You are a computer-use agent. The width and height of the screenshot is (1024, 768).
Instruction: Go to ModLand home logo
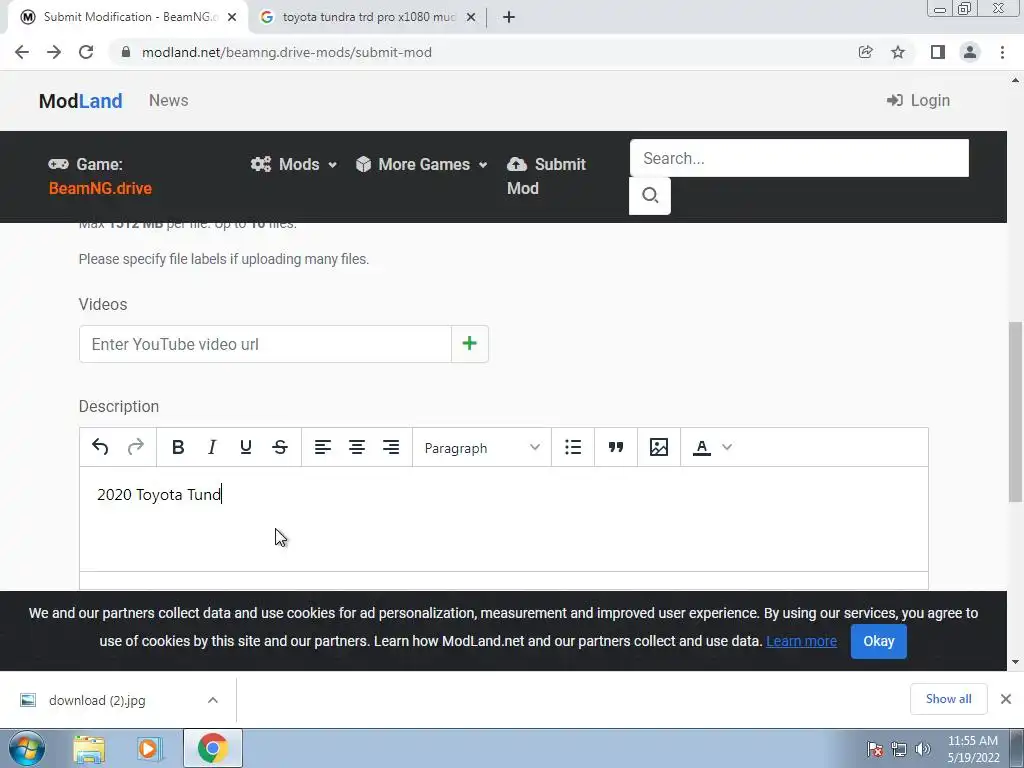[x=80, y=101]
